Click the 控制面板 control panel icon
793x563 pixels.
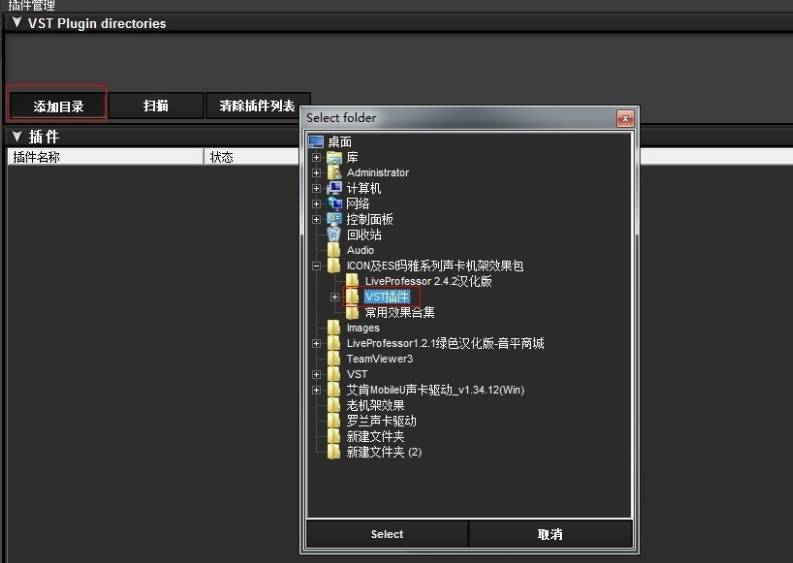pos(334,219)
